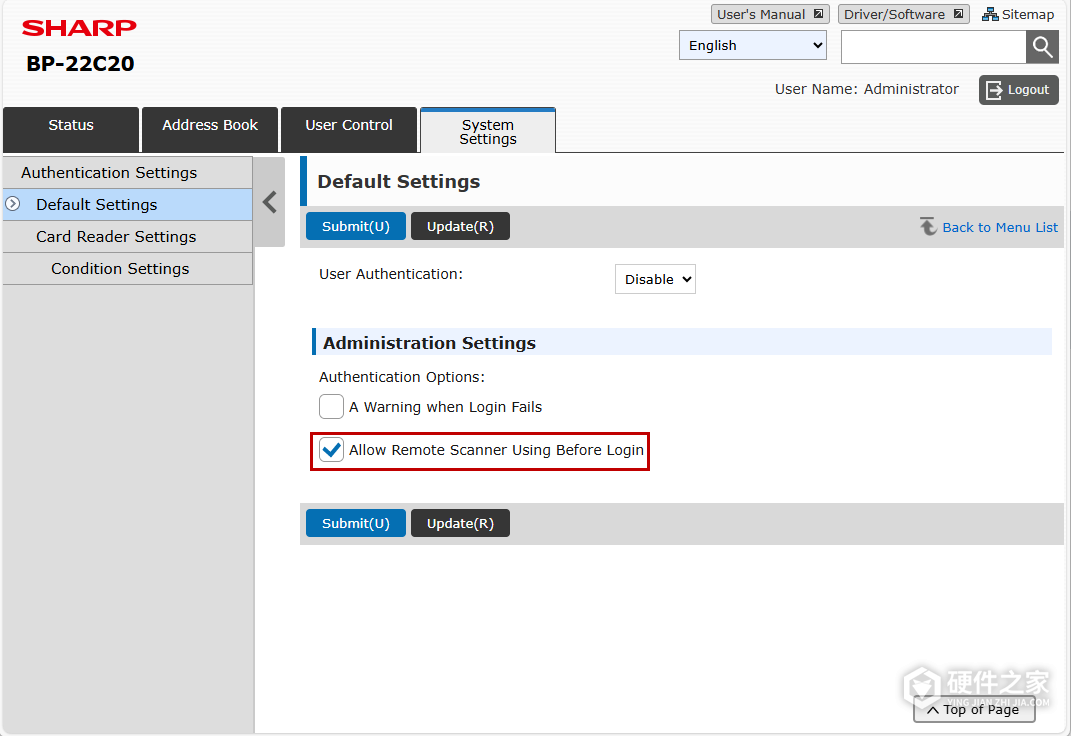Switch to the Status tab
The image size is (1071, 736).
pos(71,130)
